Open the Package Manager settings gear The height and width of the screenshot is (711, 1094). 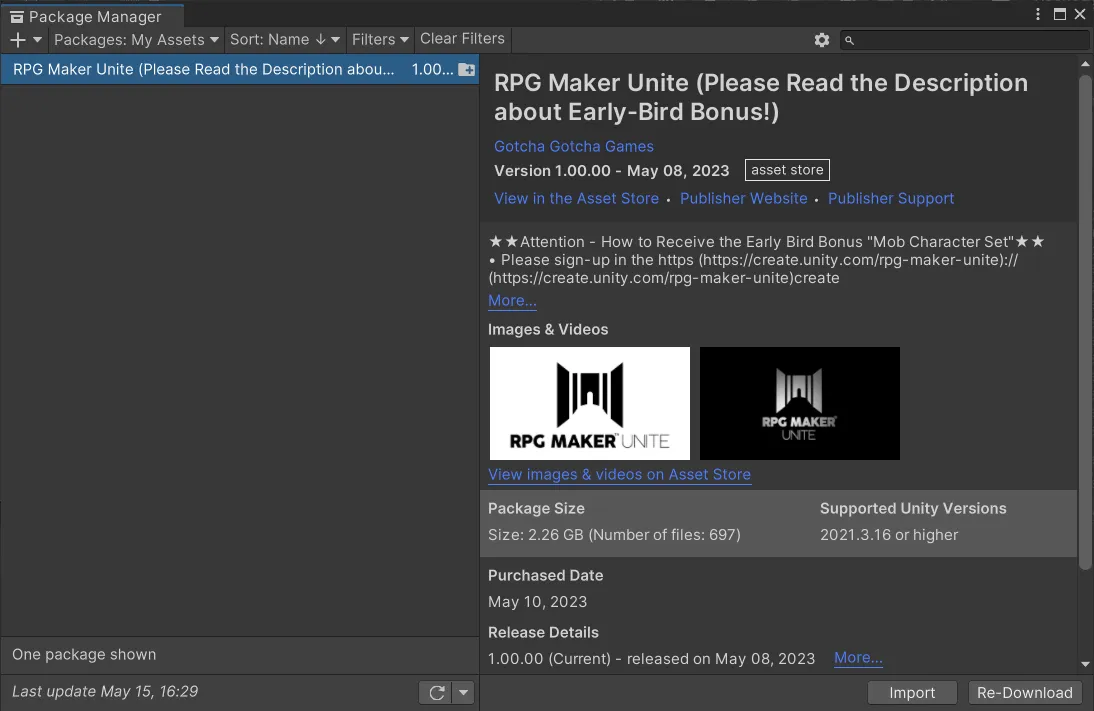pyautogui.click(x=822, y=40)
